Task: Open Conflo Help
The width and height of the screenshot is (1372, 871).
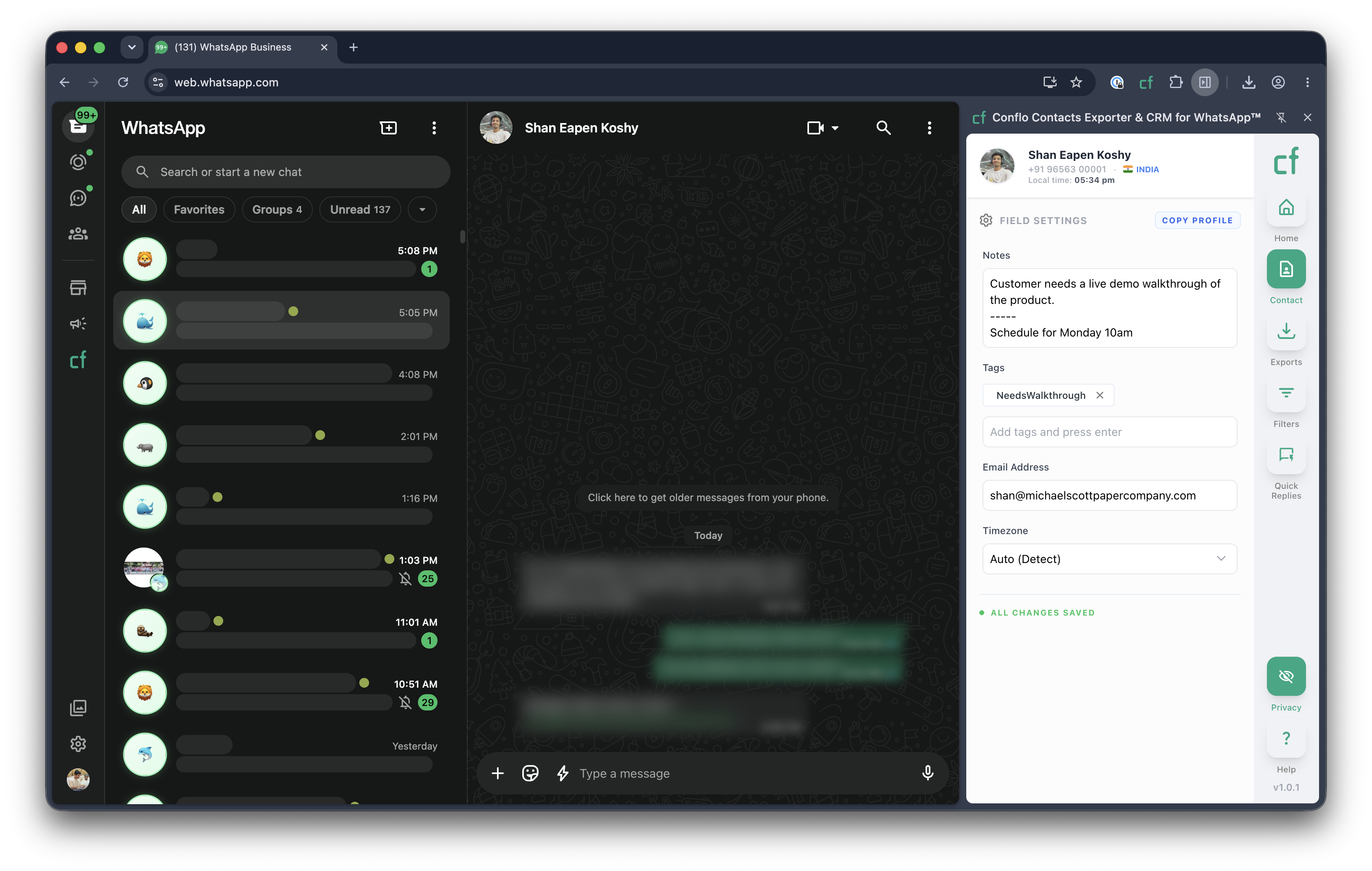Action: [x=1286, y=738]
